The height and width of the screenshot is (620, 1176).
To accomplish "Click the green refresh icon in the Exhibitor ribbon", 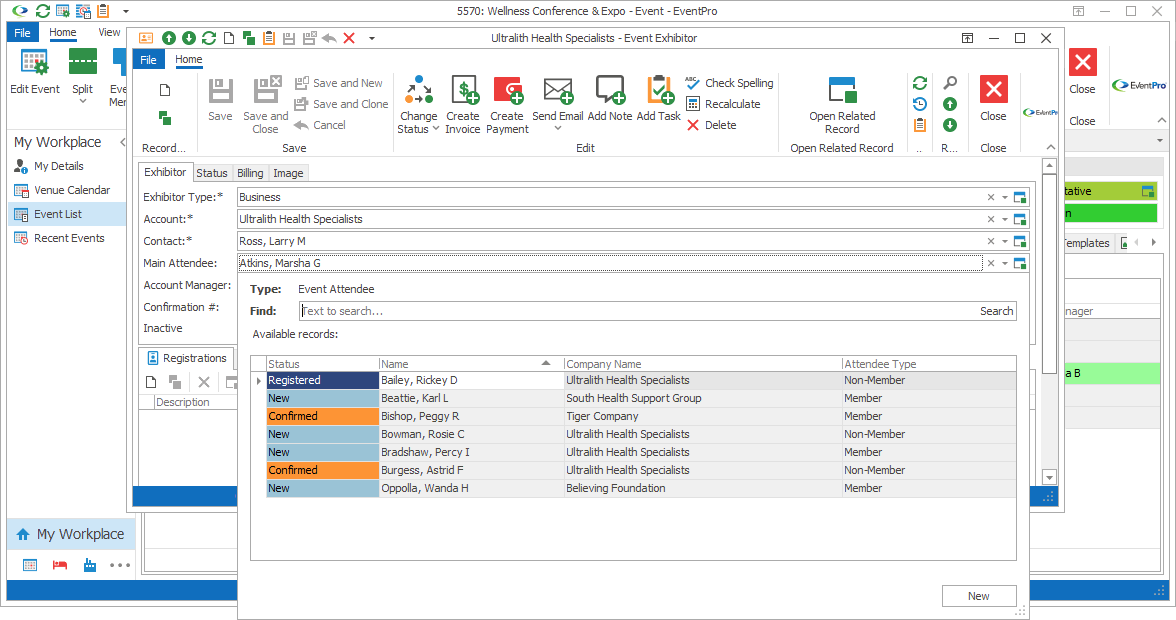I will [x=920, y=83].
